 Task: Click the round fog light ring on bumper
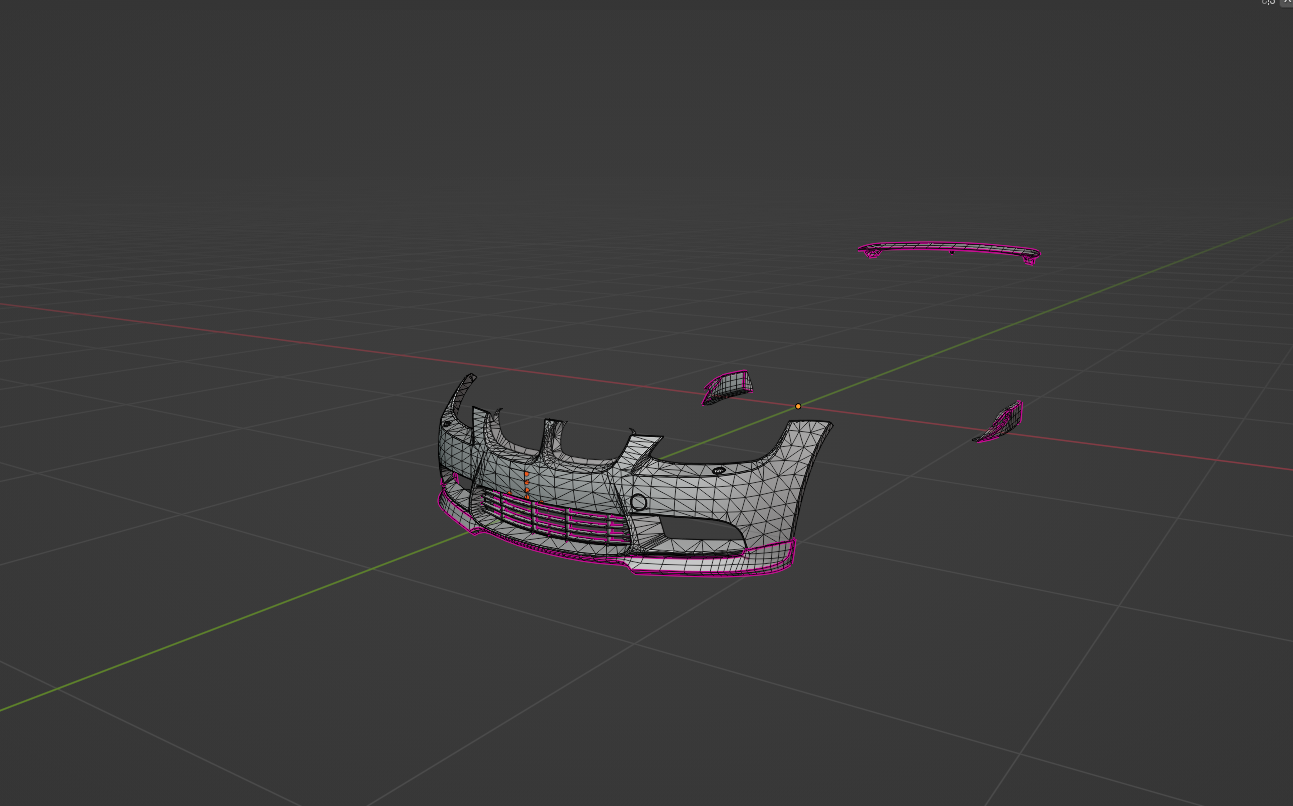638,502
